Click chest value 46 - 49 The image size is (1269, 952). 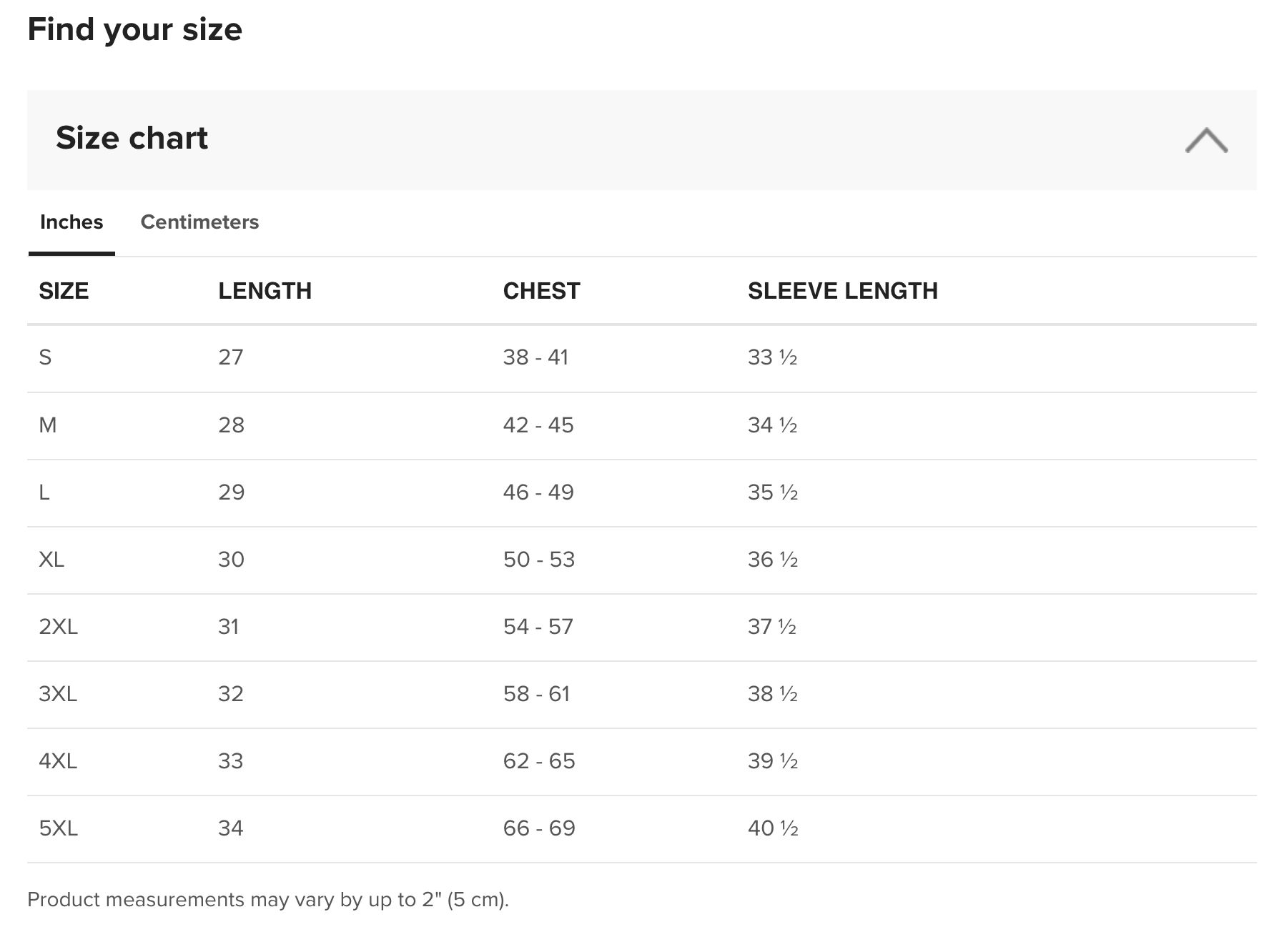(538, 492)
